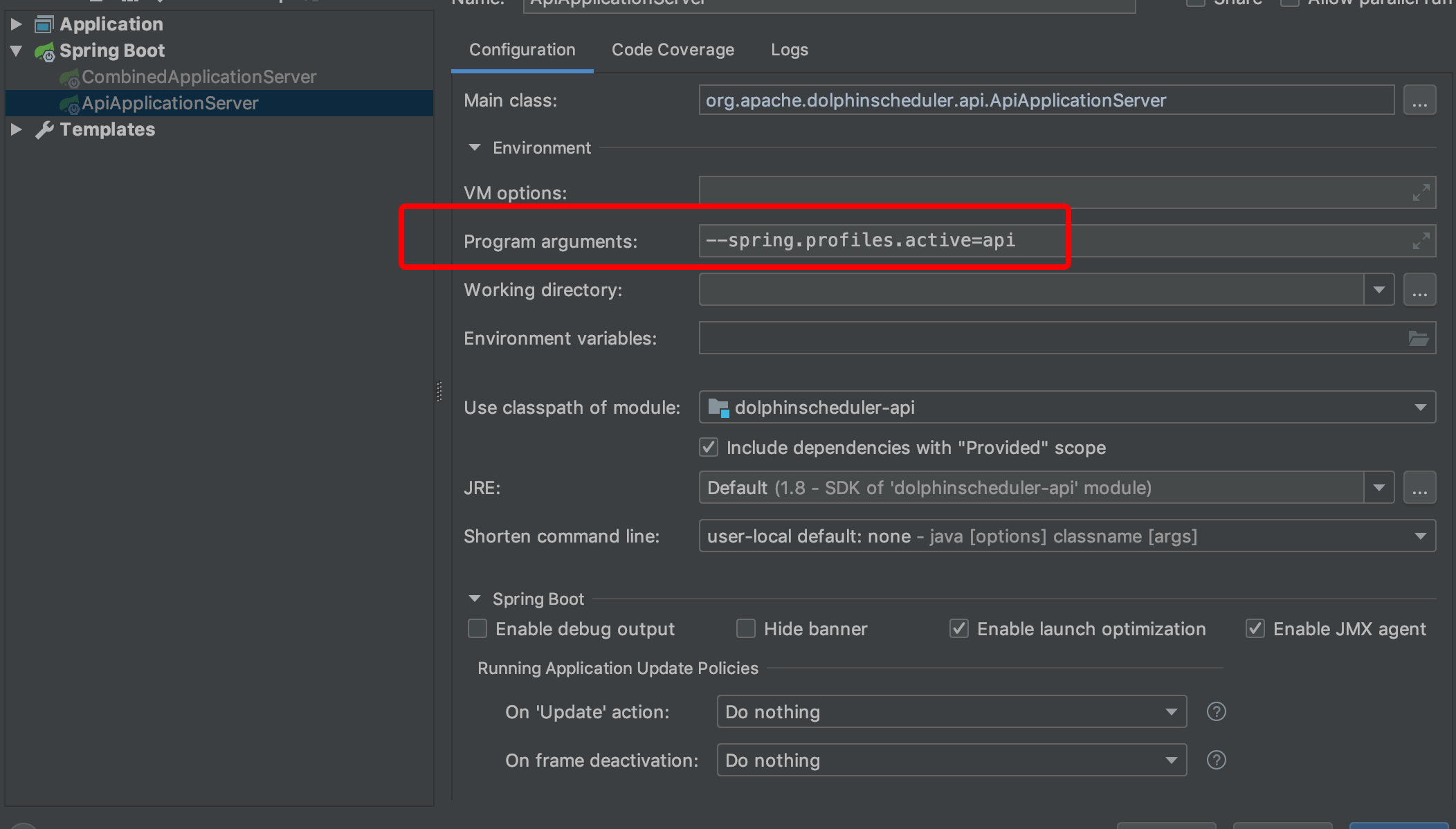Click the expand icon in VM options field

tap(1421, 192)
